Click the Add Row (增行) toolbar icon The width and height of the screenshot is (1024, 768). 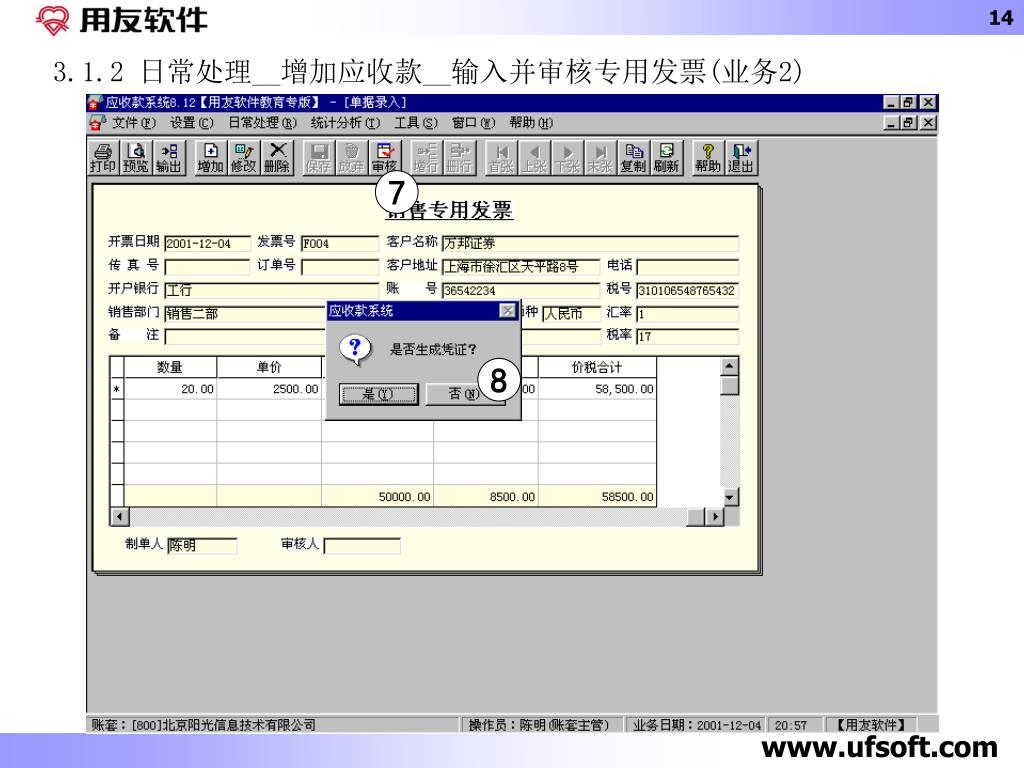(x=426, y=158)
